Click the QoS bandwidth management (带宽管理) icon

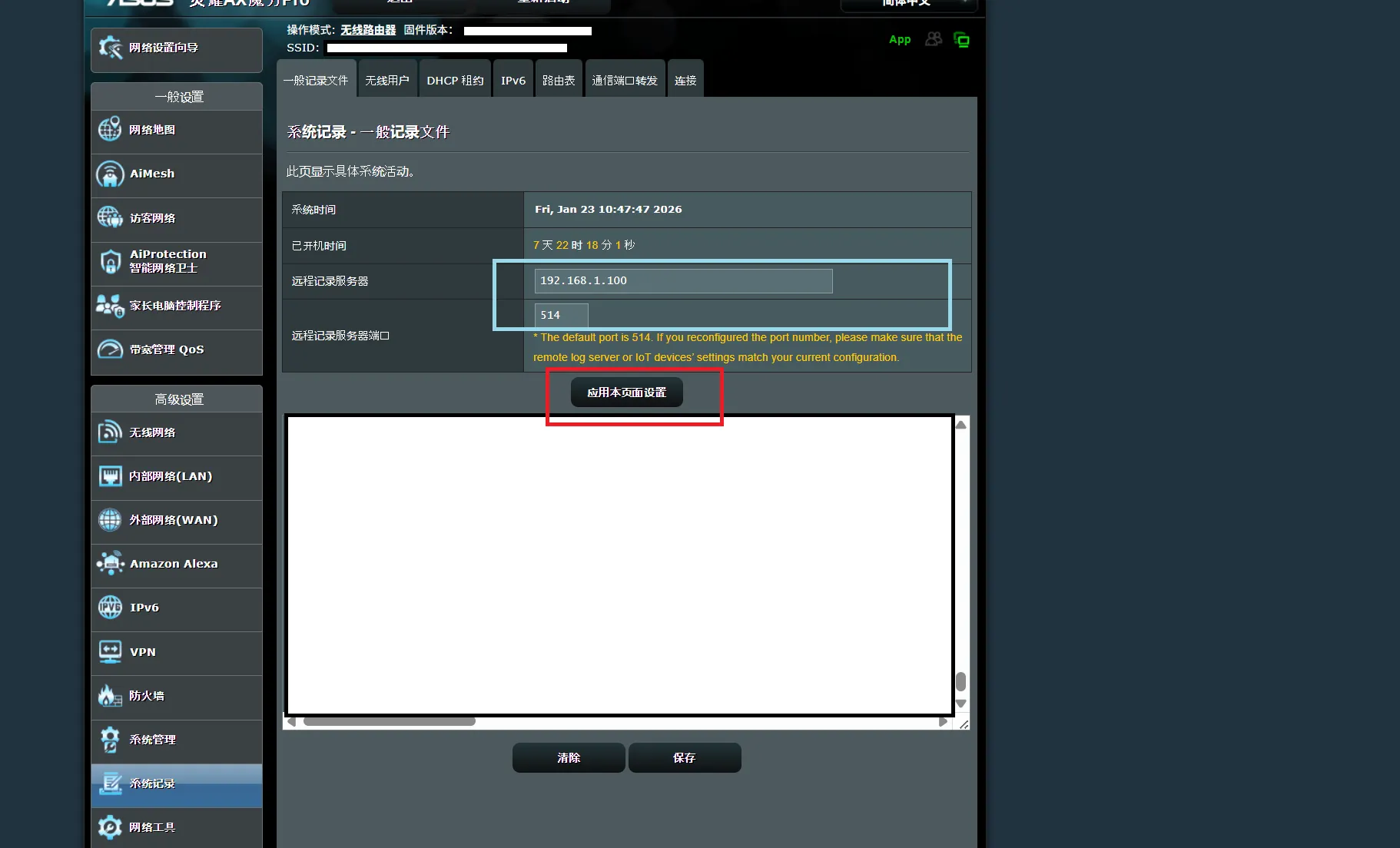(110, 349)
